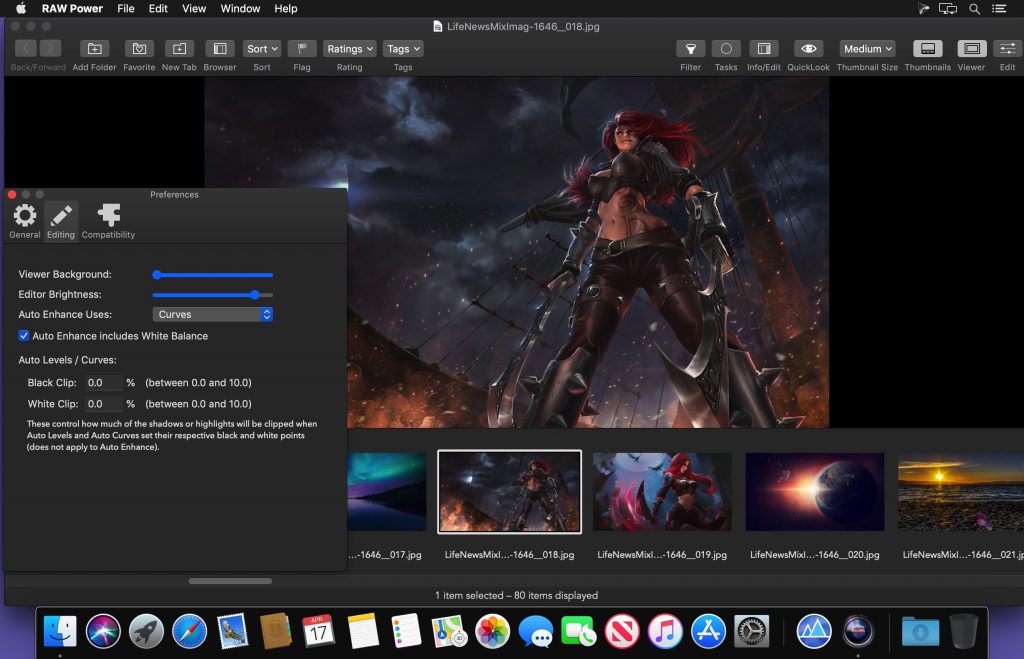Click the Tasks circle icon
Viewport: 1024px width, 659px height.
click(726, 49)
